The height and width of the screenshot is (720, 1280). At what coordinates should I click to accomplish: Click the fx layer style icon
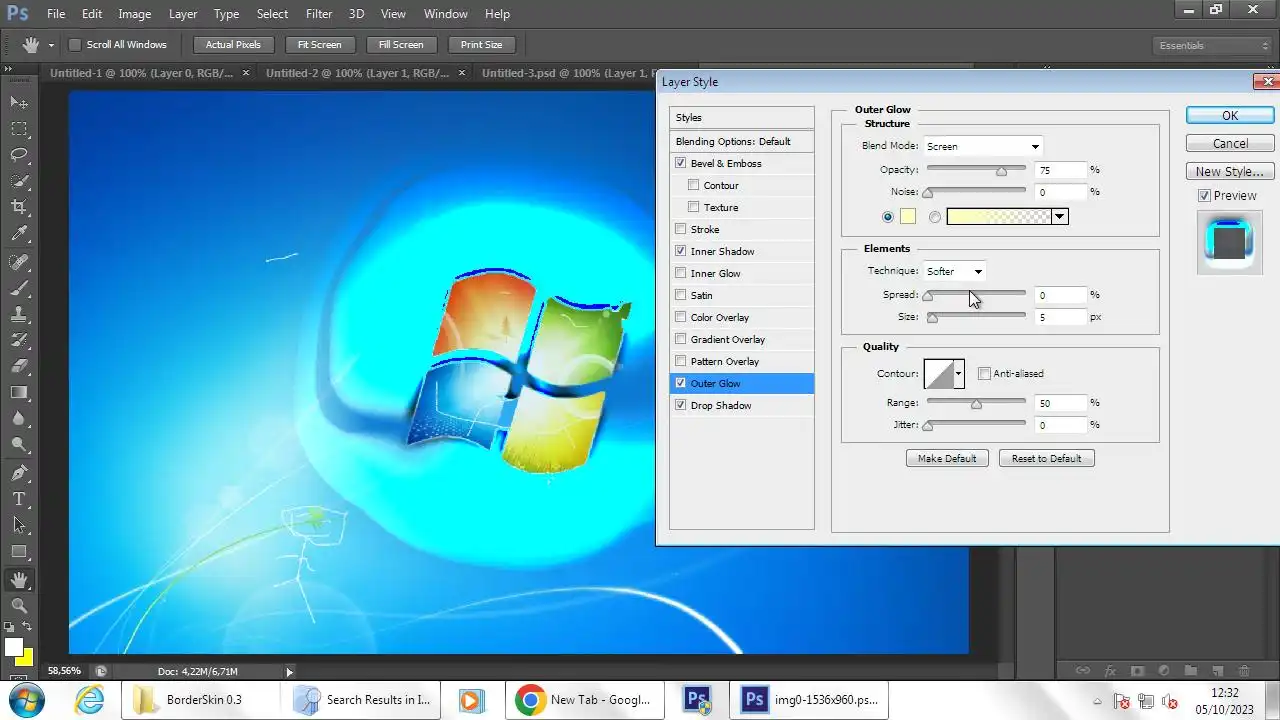(1109, 671)
